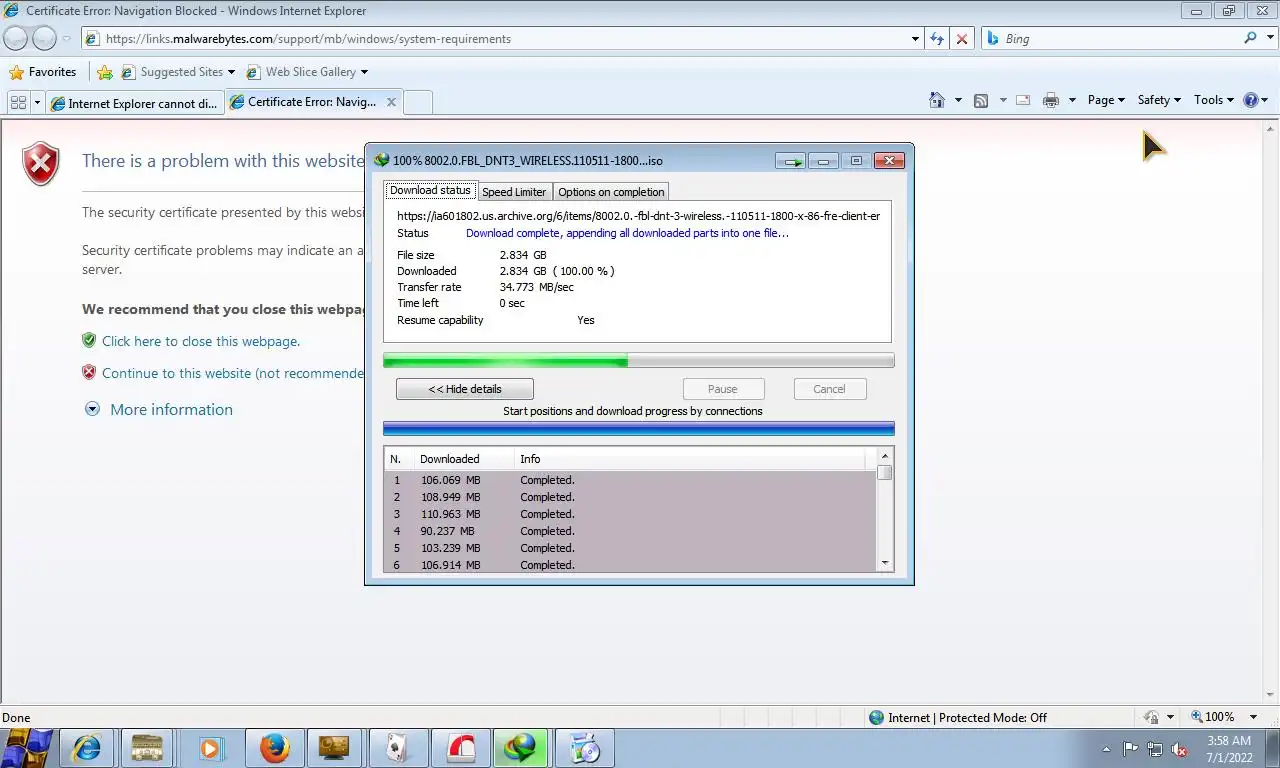Click the Bing search magnifier icon
This screenshot has width=1280, height=768.
point(1250,38)
